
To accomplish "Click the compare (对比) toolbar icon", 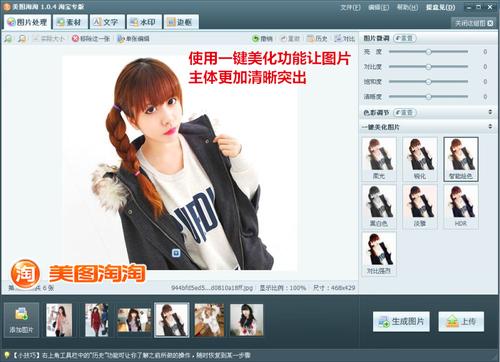I will click(338, 39).
